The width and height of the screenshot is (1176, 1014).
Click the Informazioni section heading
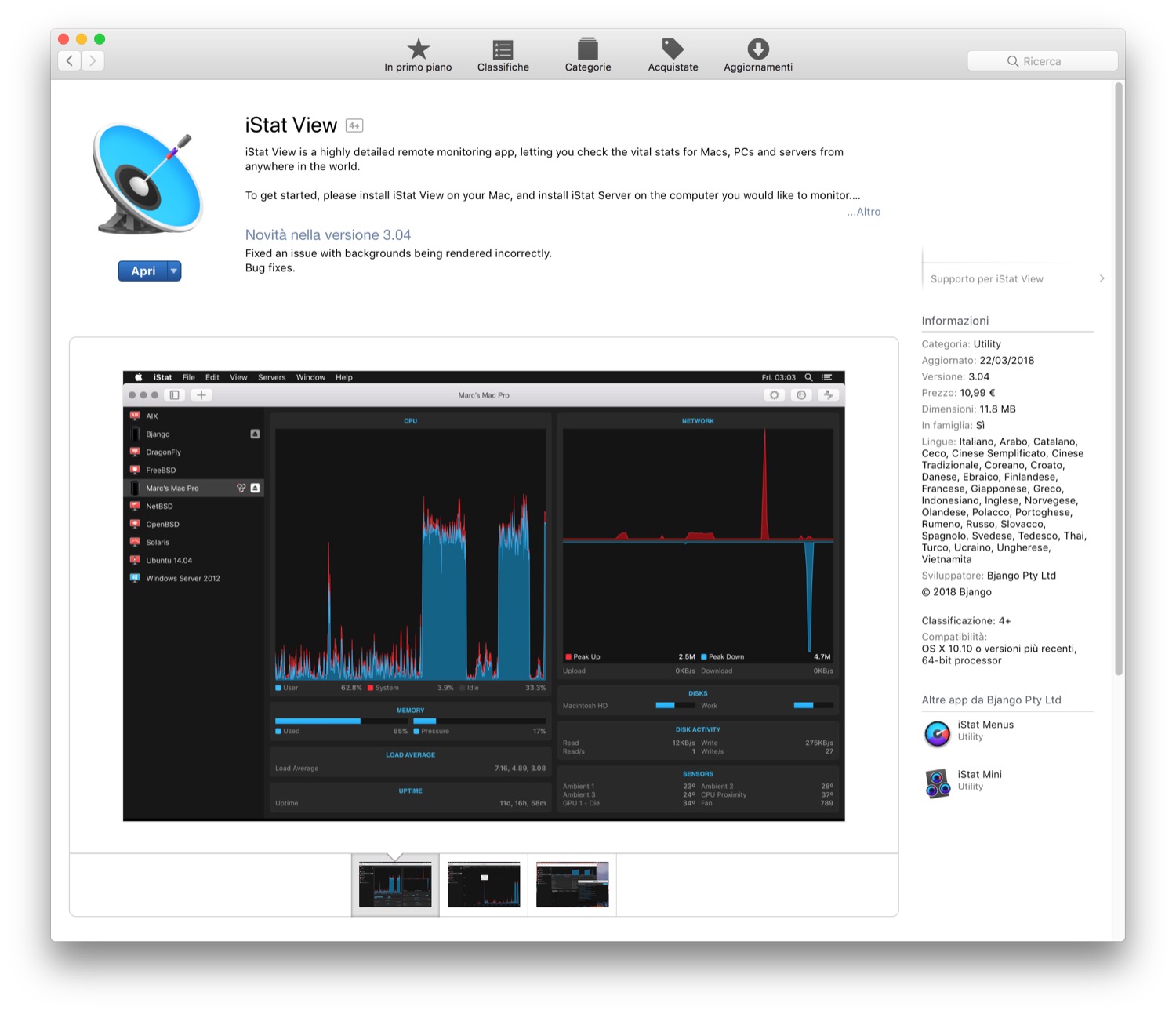click(x=955, y=321)
